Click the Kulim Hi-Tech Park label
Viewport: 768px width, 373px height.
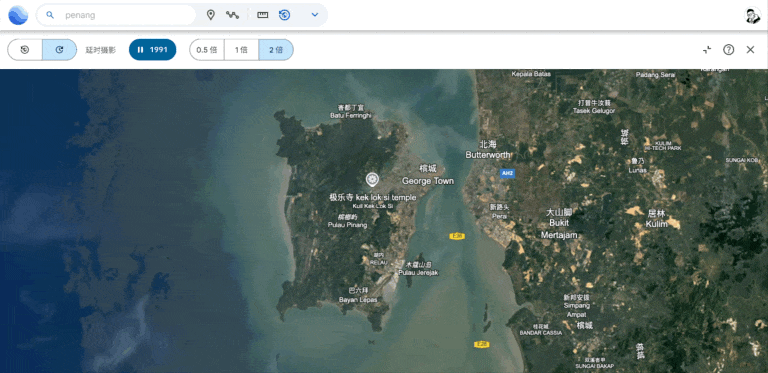tap(663, 146)
